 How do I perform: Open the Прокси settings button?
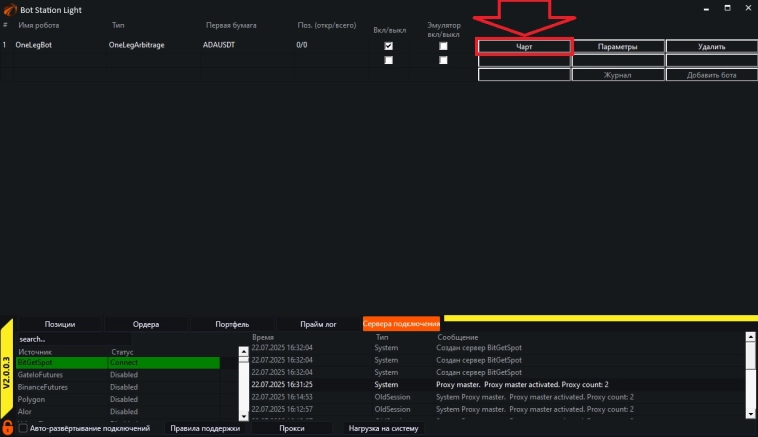pos(292,428)
